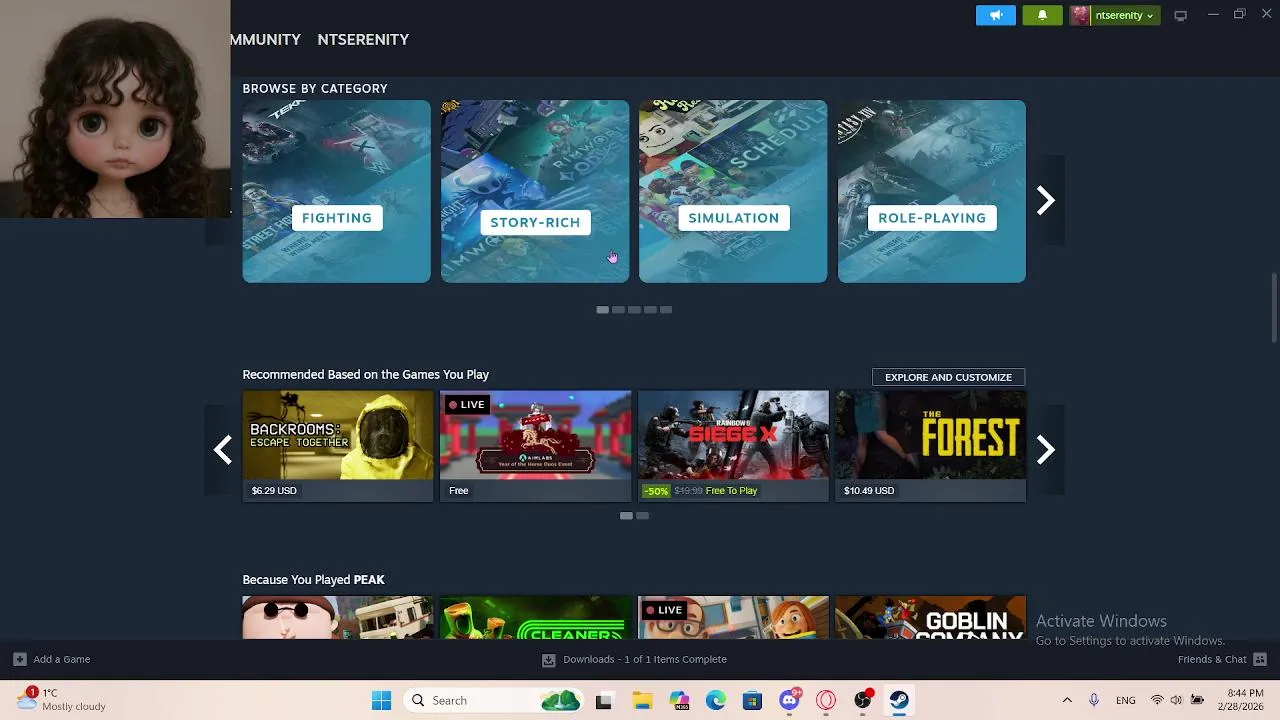Show next recommended games with right arrow

(x=1045, y=450)
